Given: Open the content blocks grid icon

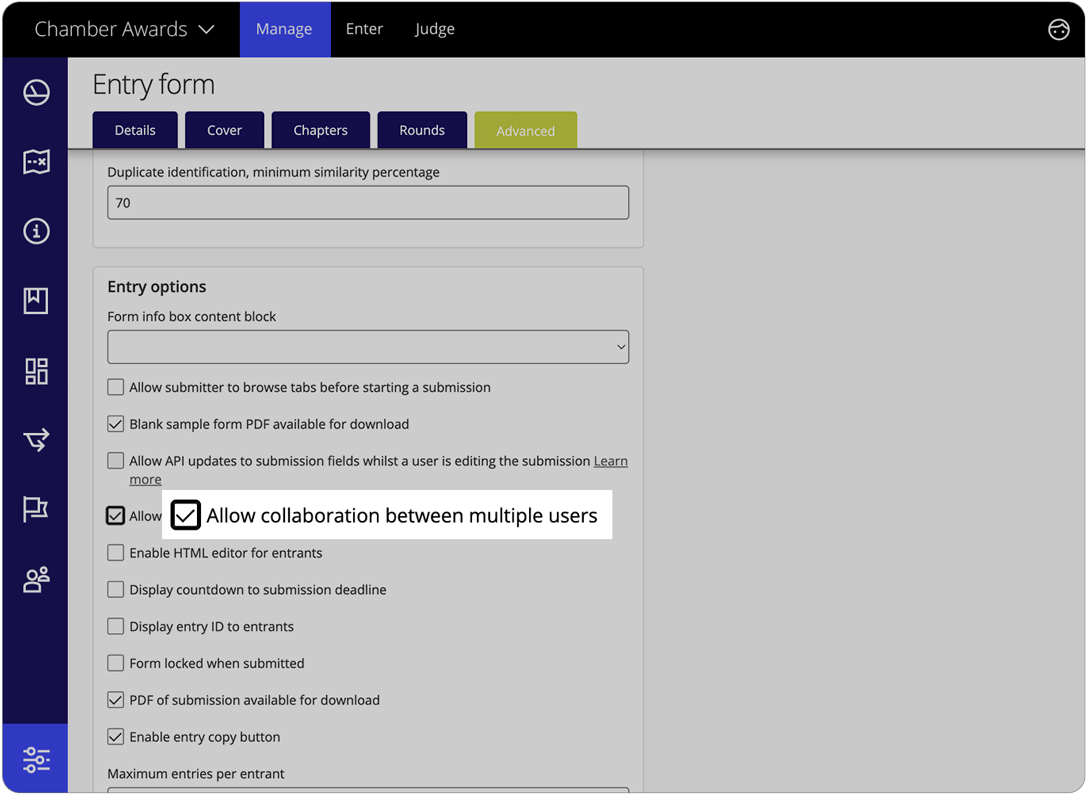Looking at the screenshot, I should click(x=36, y=370).
